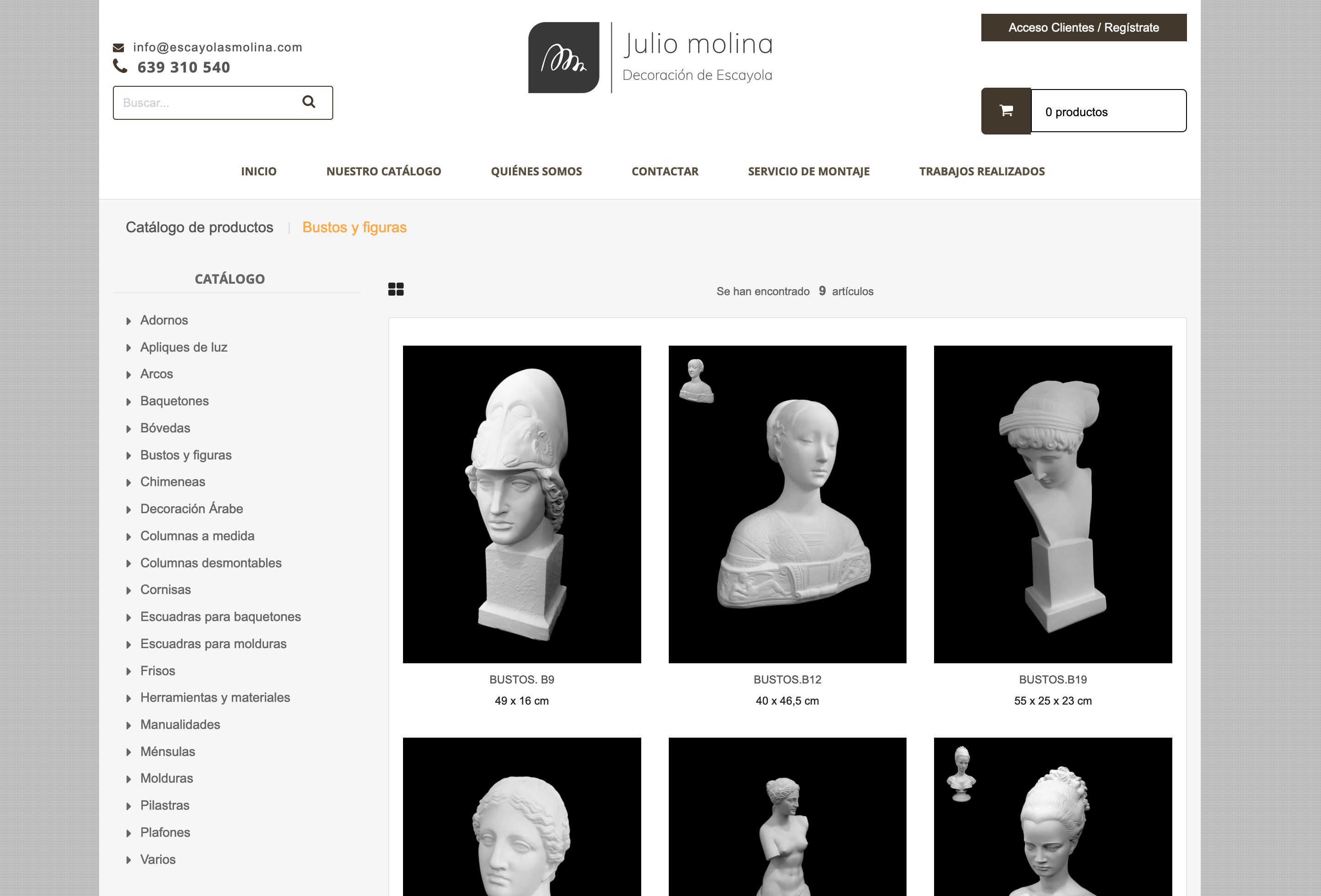Expand the Adornos category arrow
This screenshot has height=896, width=1321.
(129, 321)
